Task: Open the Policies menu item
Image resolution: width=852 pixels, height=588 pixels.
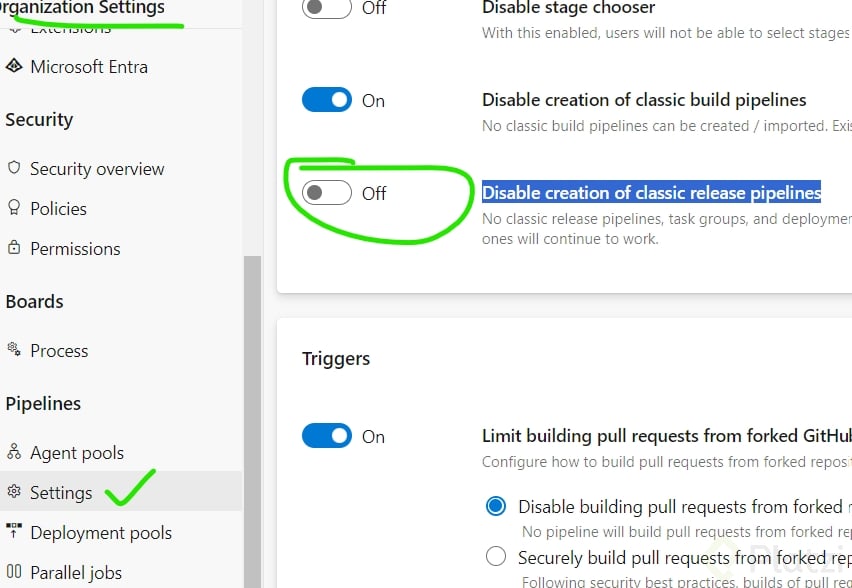Action: [58, 209]
